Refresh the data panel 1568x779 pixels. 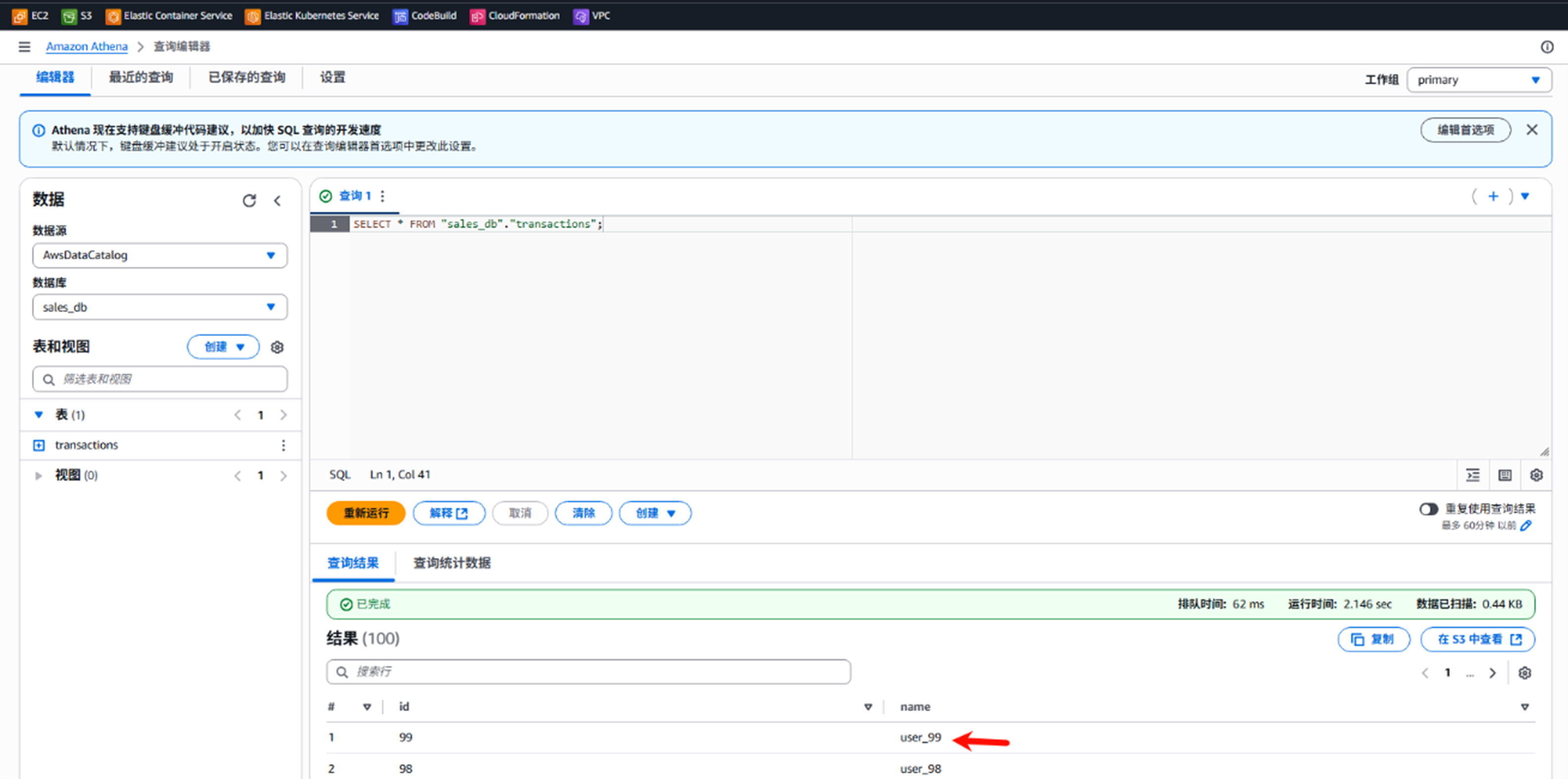tap(249, 201)
